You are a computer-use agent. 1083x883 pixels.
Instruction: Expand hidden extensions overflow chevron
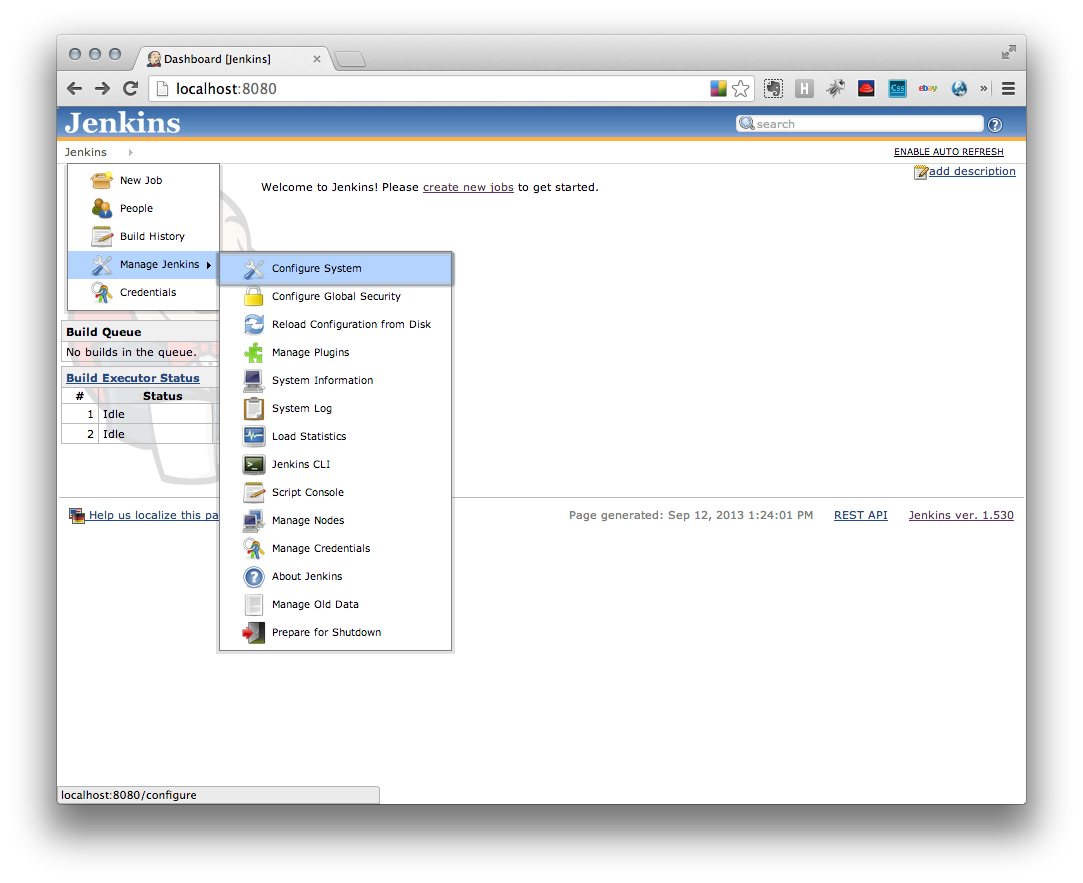(x=984, y=88)
